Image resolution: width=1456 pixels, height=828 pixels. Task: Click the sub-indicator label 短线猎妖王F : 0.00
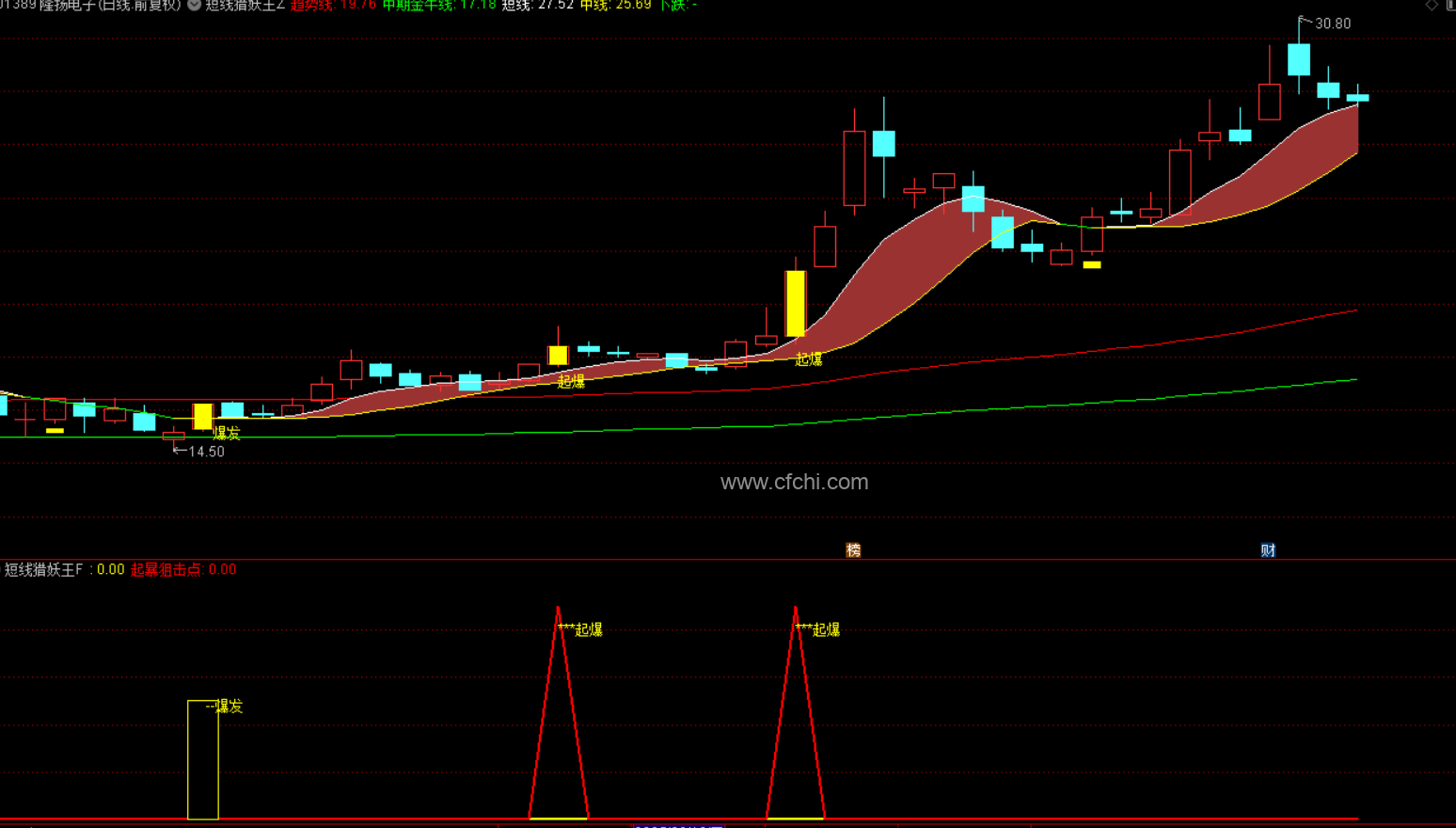point(64,569)
